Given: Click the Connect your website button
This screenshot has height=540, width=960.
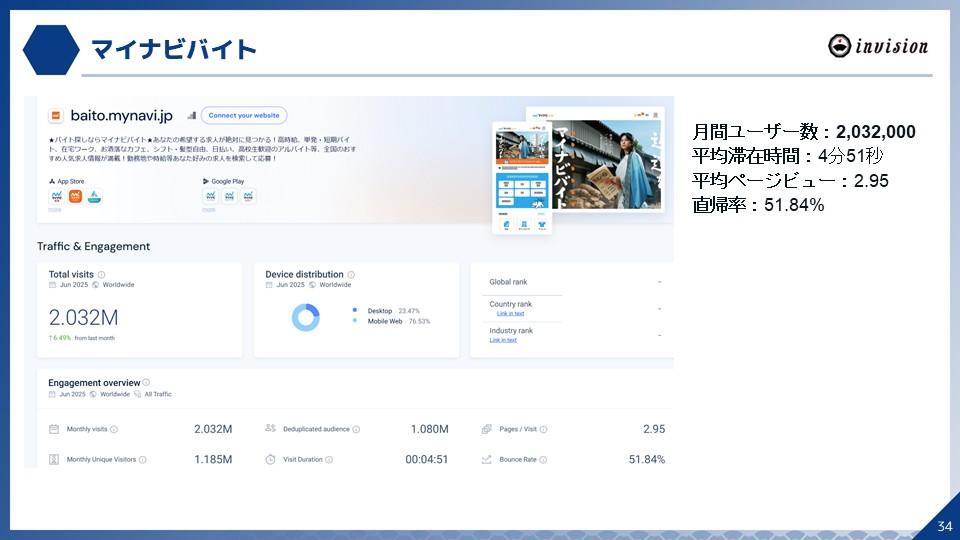Looking at the screenshot, I should 244,115.
